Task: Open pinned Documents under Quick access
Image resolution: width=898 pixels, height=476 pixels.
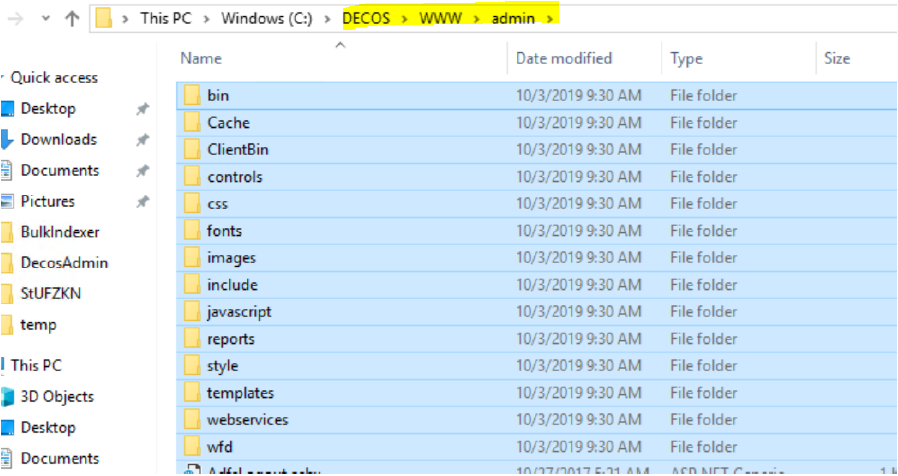Action: coord(60,170)
